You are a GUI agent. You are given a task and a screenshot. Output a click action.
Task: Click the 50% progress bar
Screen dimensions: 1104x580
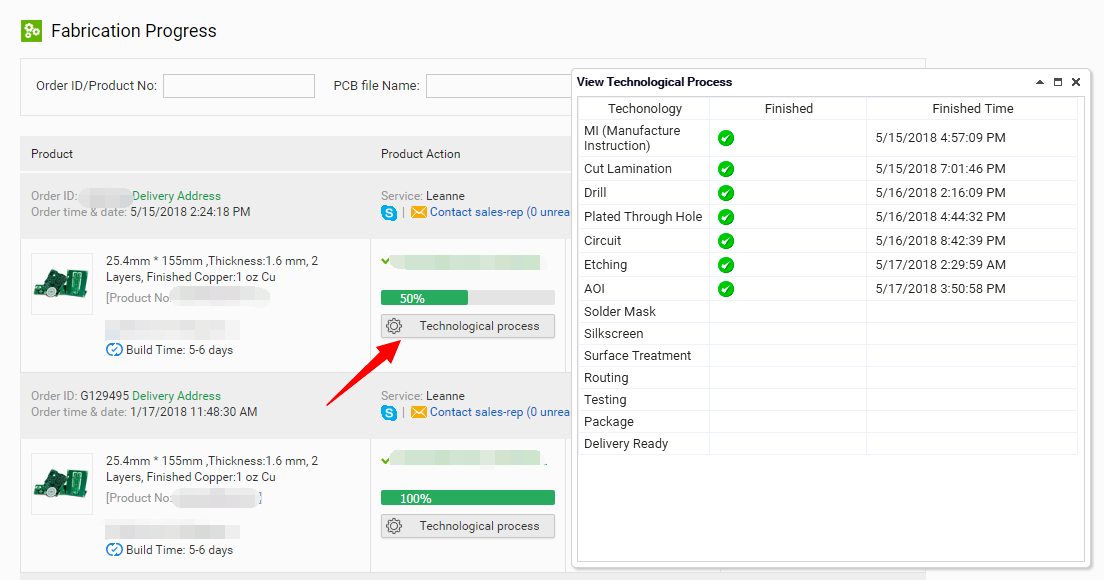coord(467,298)
